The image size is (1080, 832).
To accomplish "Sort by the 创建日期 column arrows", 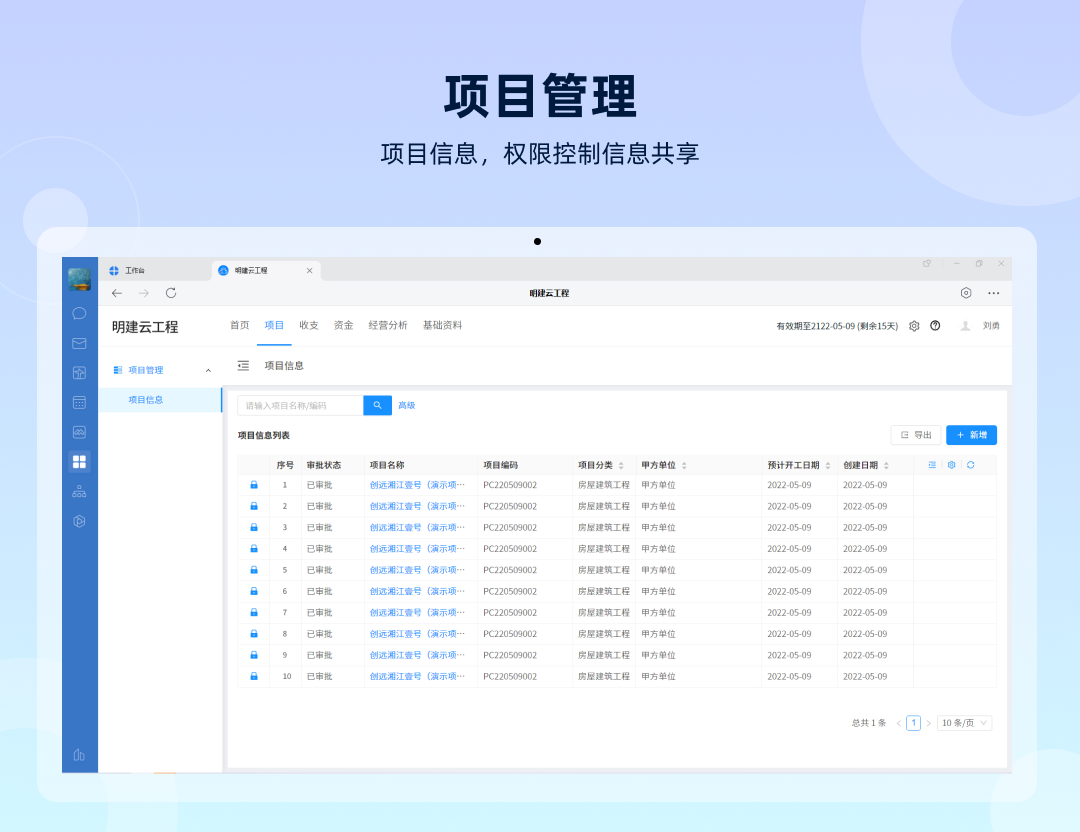I will (x=886, y=466).
